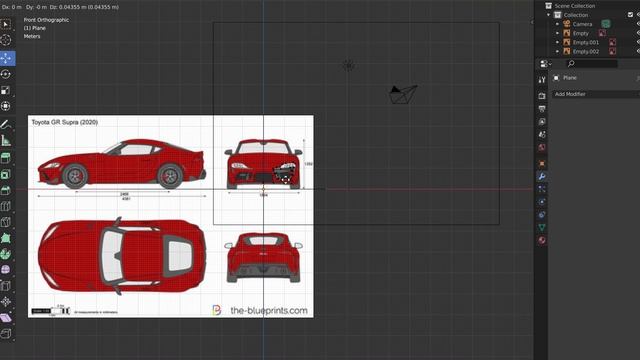Image resolution: width=640 pixels, height=360 pixels.
Task: Open the Properties editor type dropdown
Action: coord(546,64)
